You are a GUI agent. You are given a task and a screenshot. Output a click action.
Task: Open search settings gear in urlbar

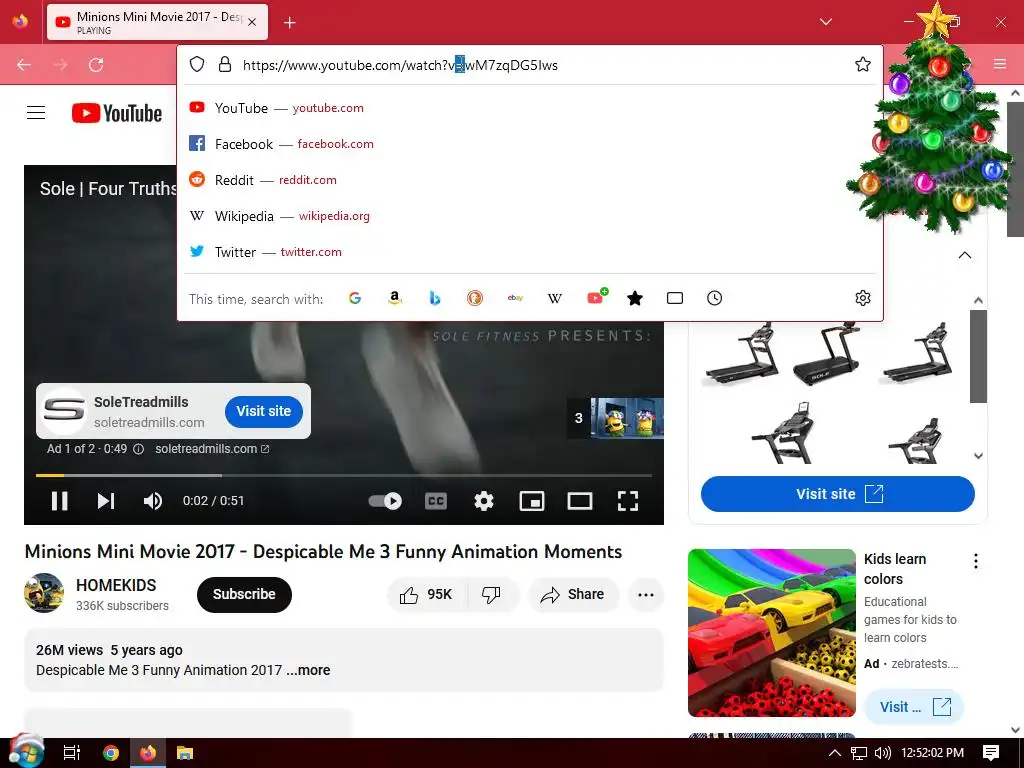tap(863, 298)
